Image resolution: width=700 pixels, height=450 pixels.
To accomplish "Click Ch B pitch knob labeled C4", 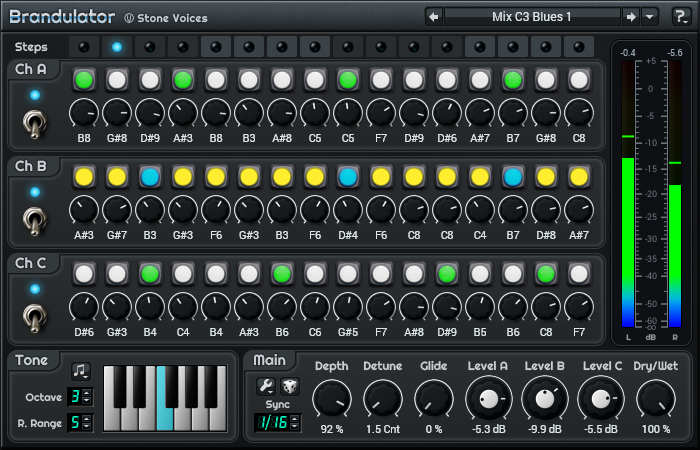I will (x=480, y=209).
